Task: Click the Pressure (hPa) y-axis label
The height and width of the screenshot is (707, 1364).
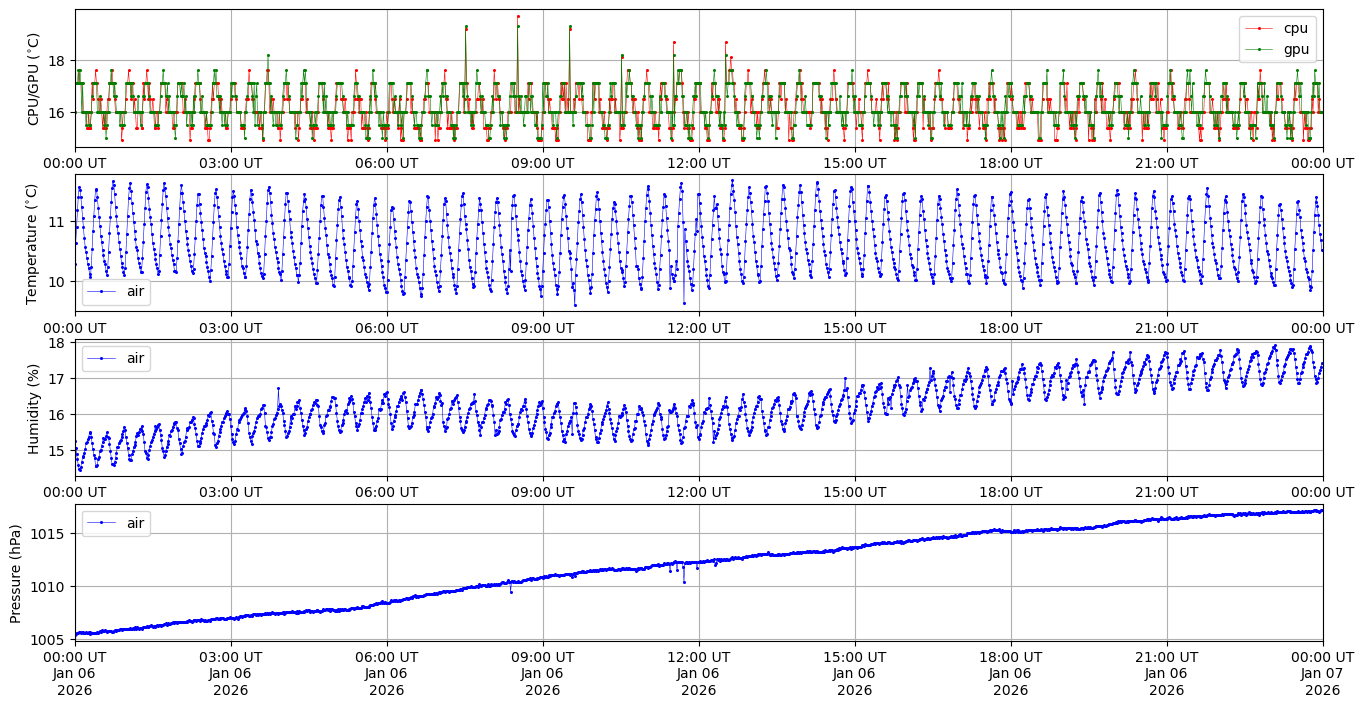Action: click(15, 572)
